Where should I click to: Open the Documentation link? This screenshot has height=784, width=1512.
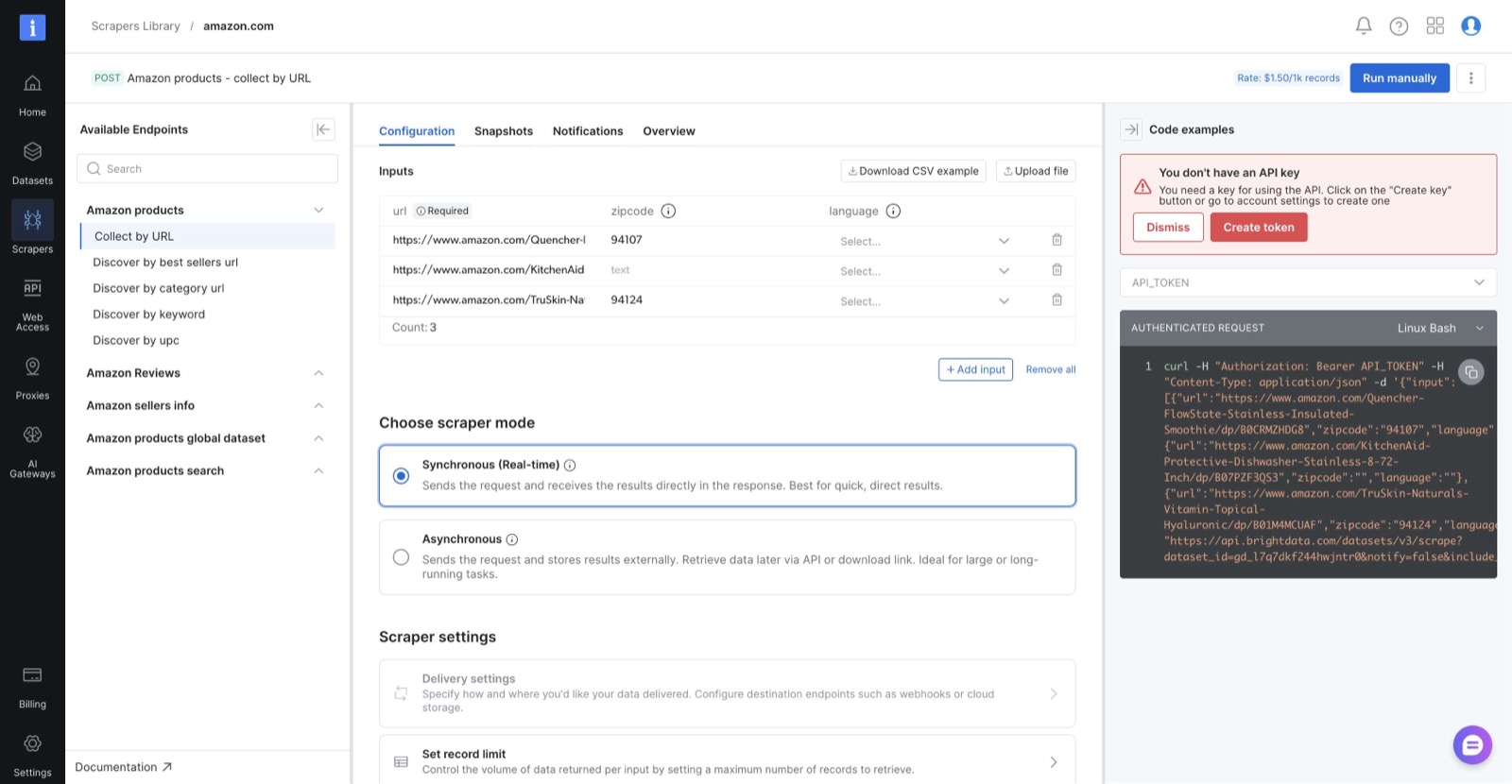123,767
